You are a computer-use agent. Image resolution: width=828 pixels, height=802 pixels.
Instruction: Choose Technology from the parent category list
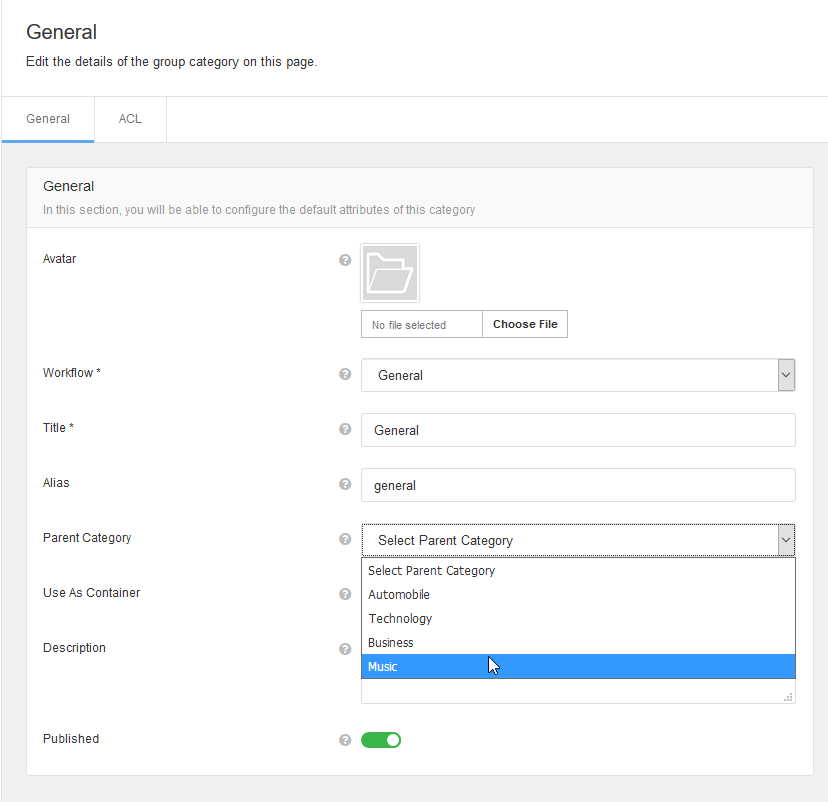coord(578,618)
